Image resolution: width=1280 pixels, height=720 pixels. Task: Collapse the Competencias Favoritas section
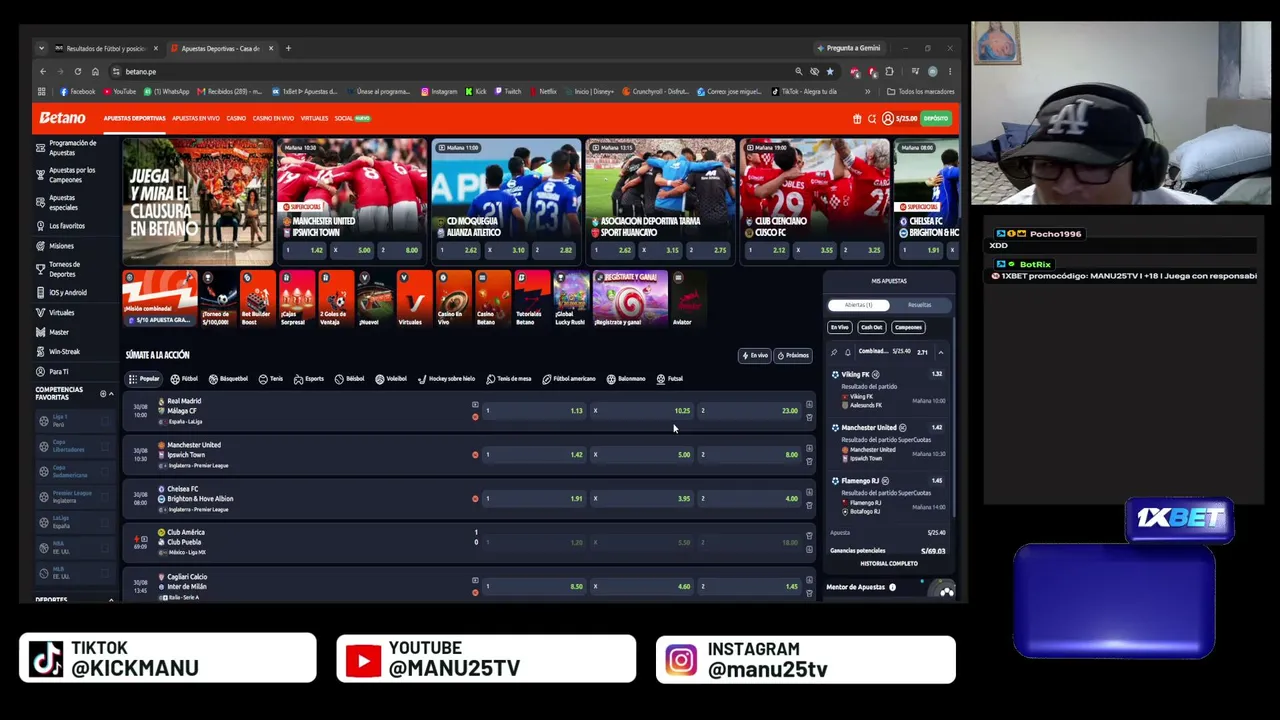[x=110, y=394]
